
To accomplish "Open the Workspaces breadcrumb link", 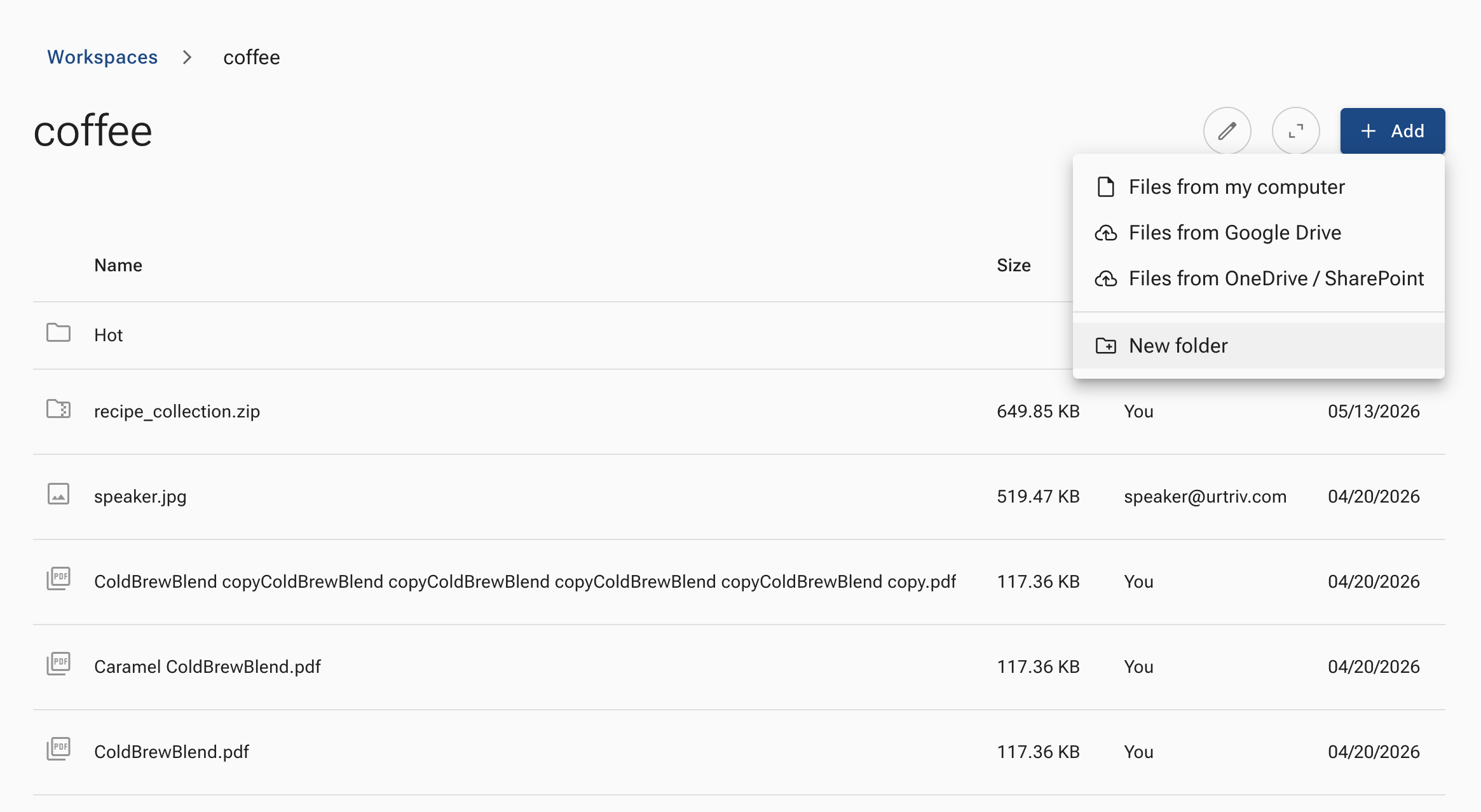I will pyautogui.click(x=102, y=57).
